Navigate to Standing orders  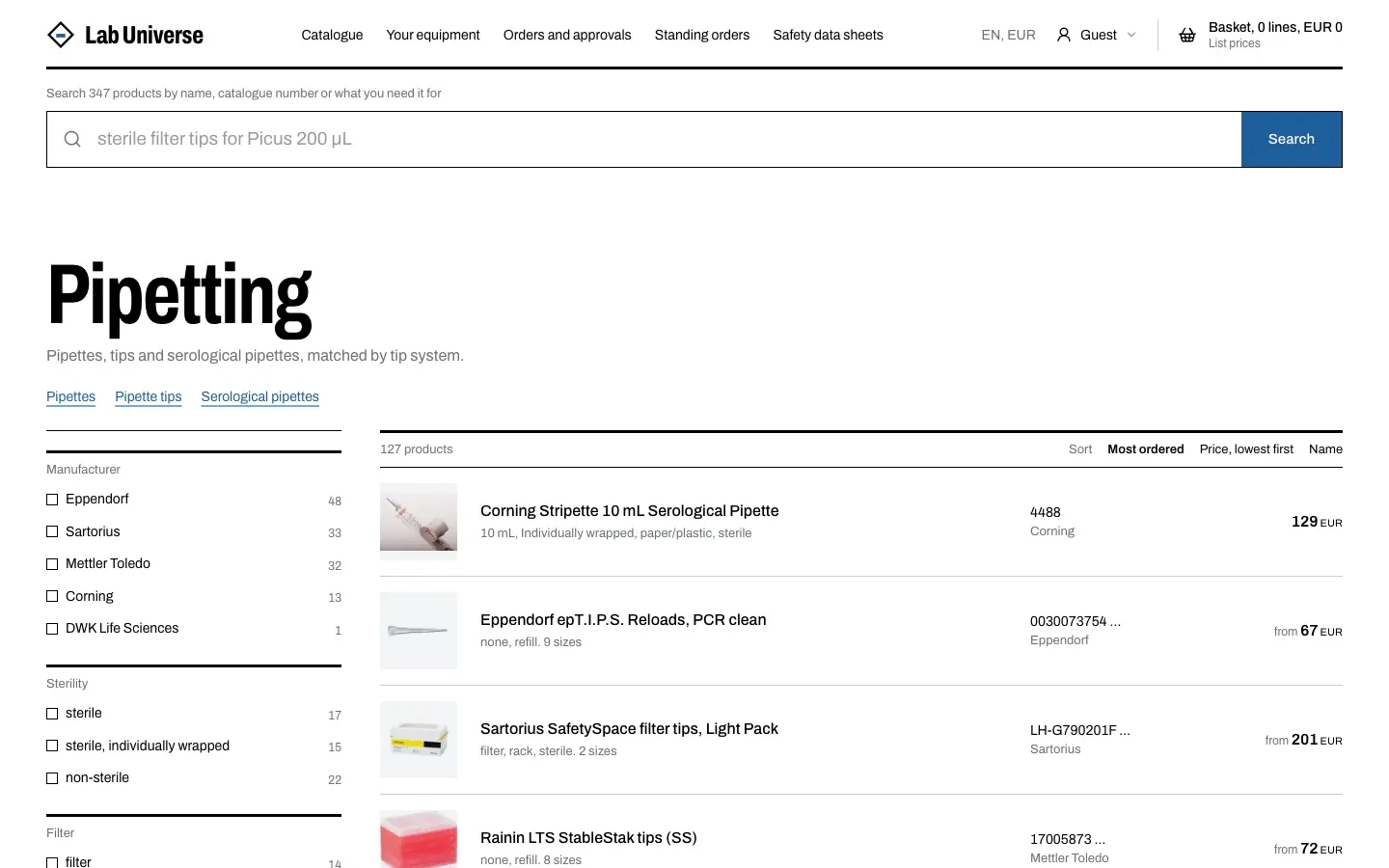click(x=702, y=35)
